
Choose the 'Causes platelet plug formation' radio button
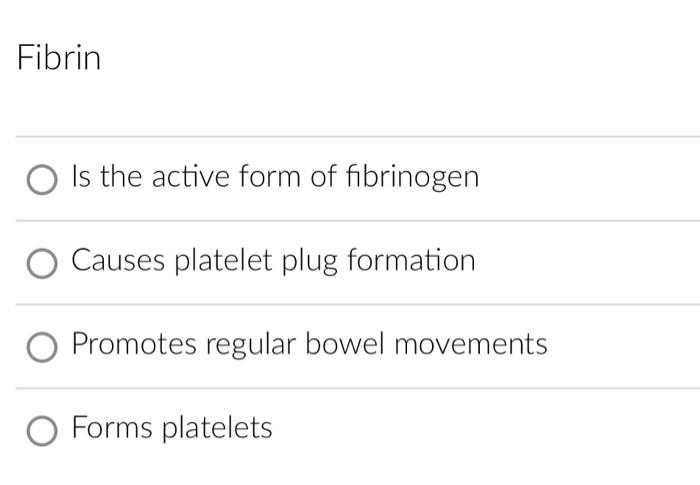42,264
